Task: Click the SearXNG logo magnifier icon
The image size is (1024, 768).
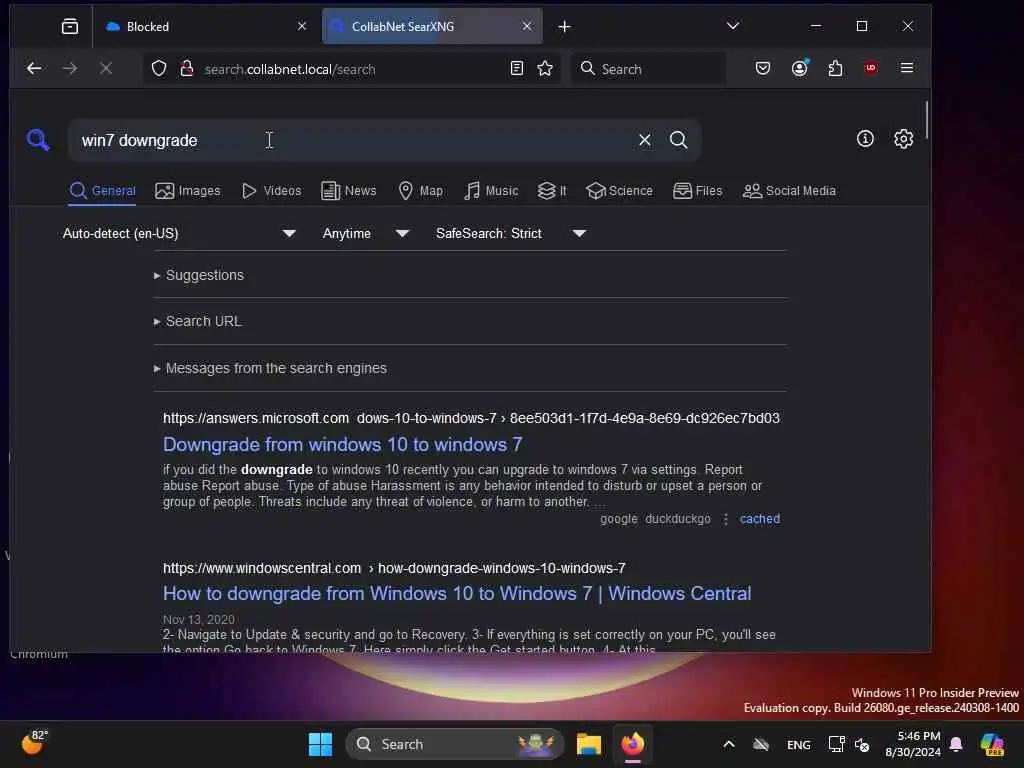Action: click(x=38, y=139)
